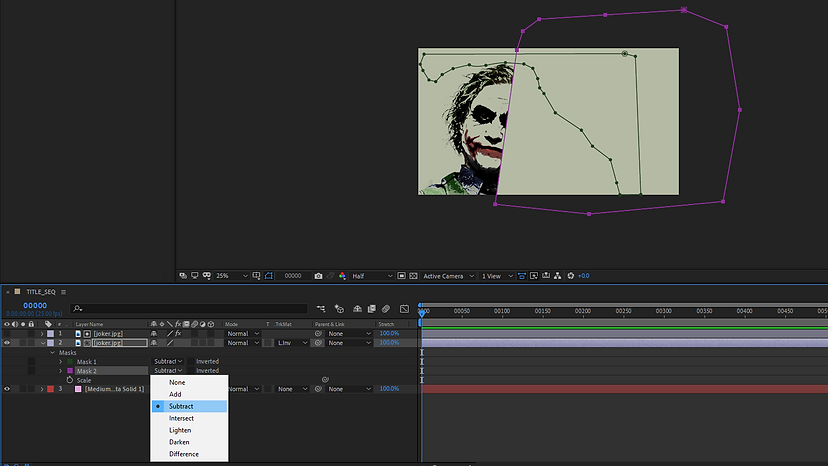
Task: Open the 1 View layout dropdown
Action: [x=497, y=276]
